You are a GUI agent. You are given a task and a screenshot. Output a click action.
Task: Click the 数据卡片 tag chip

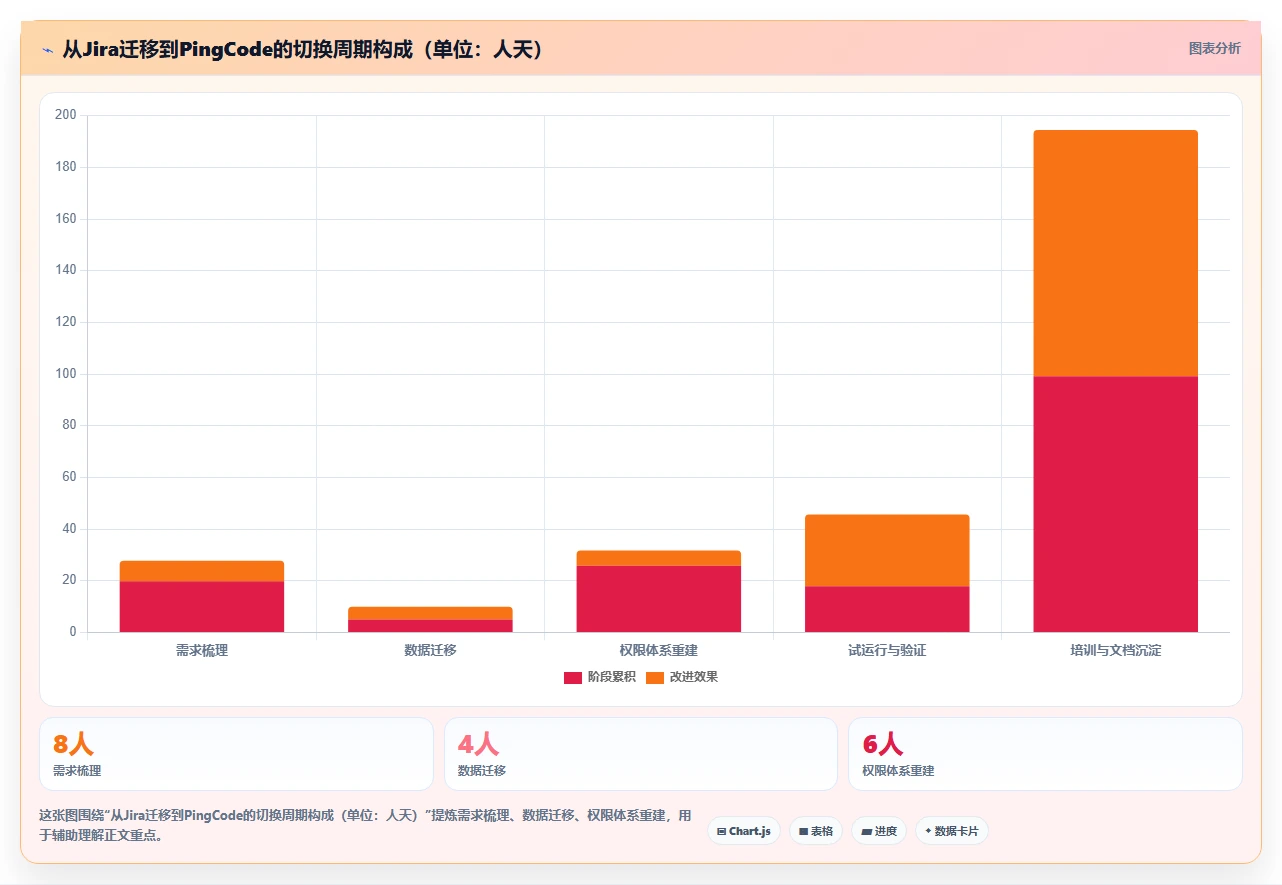[952, 831]
